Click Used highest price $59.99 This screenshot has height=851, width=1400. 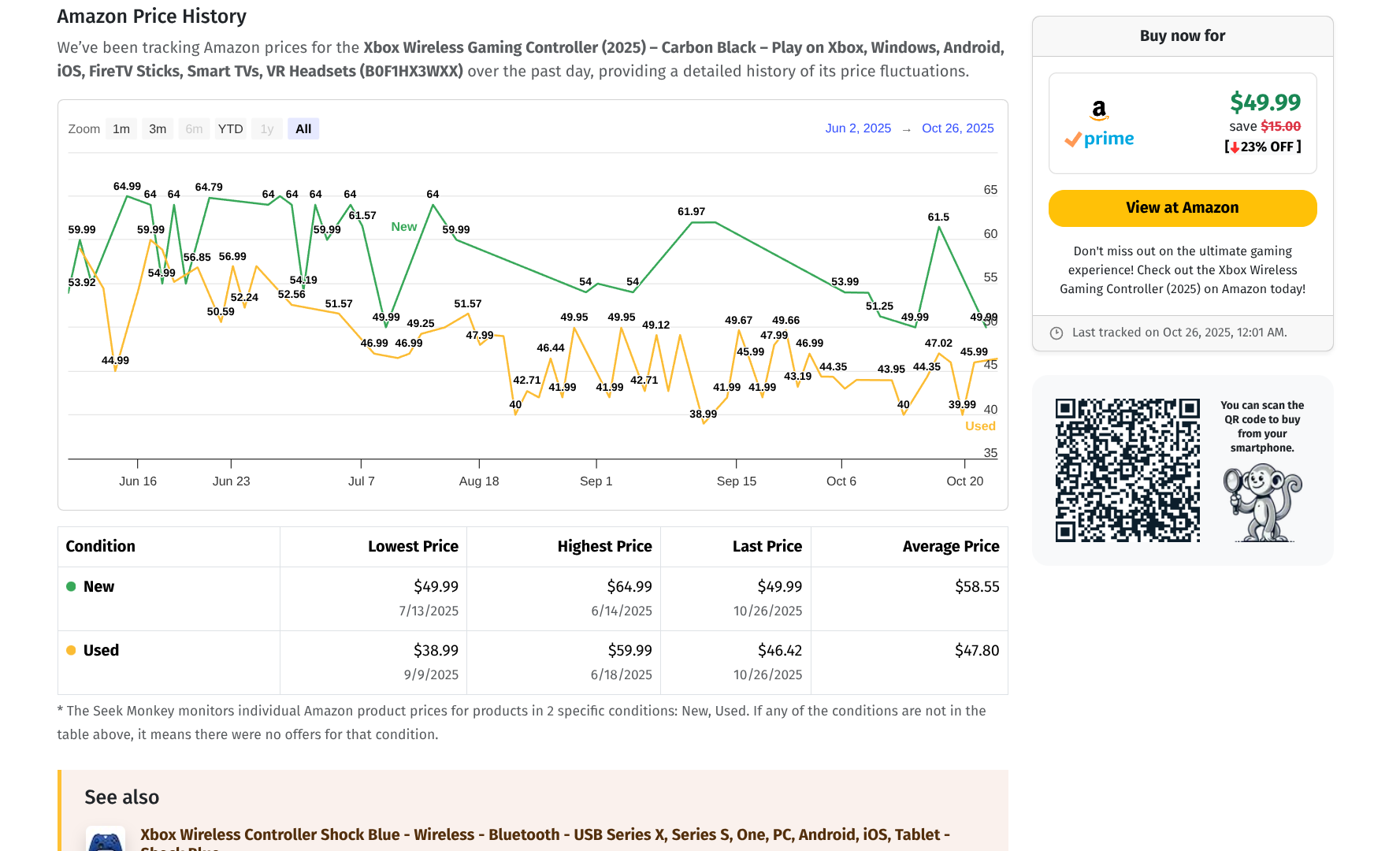(x=629, y=650)
